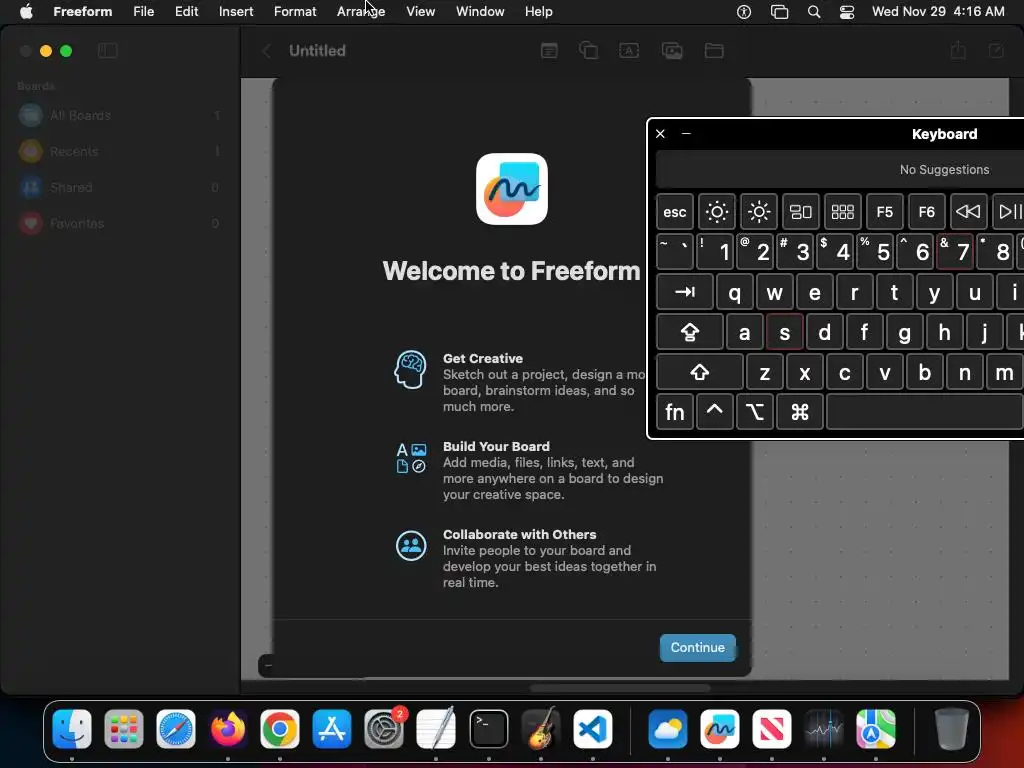
Task: Toggle the fn key
Action: click(x=675, y=412)
